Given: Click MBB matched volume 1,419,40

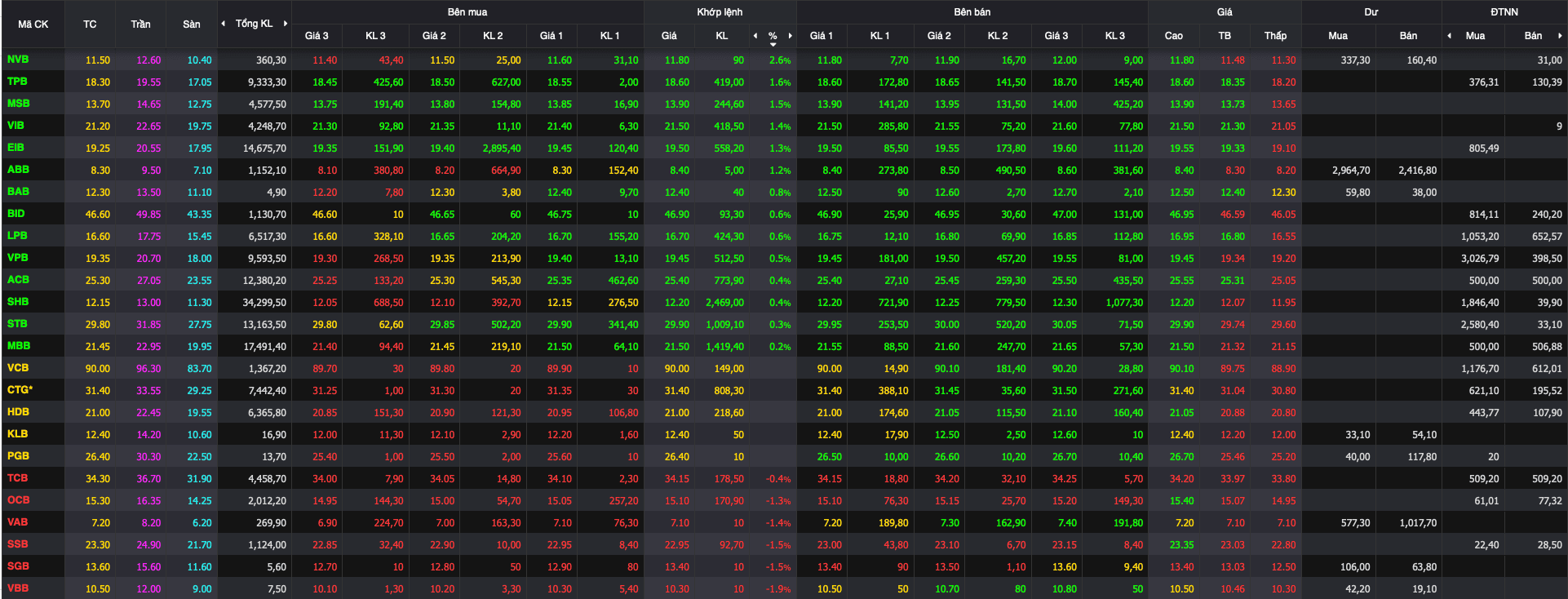Looking at the screenshot, I should 725,347.
